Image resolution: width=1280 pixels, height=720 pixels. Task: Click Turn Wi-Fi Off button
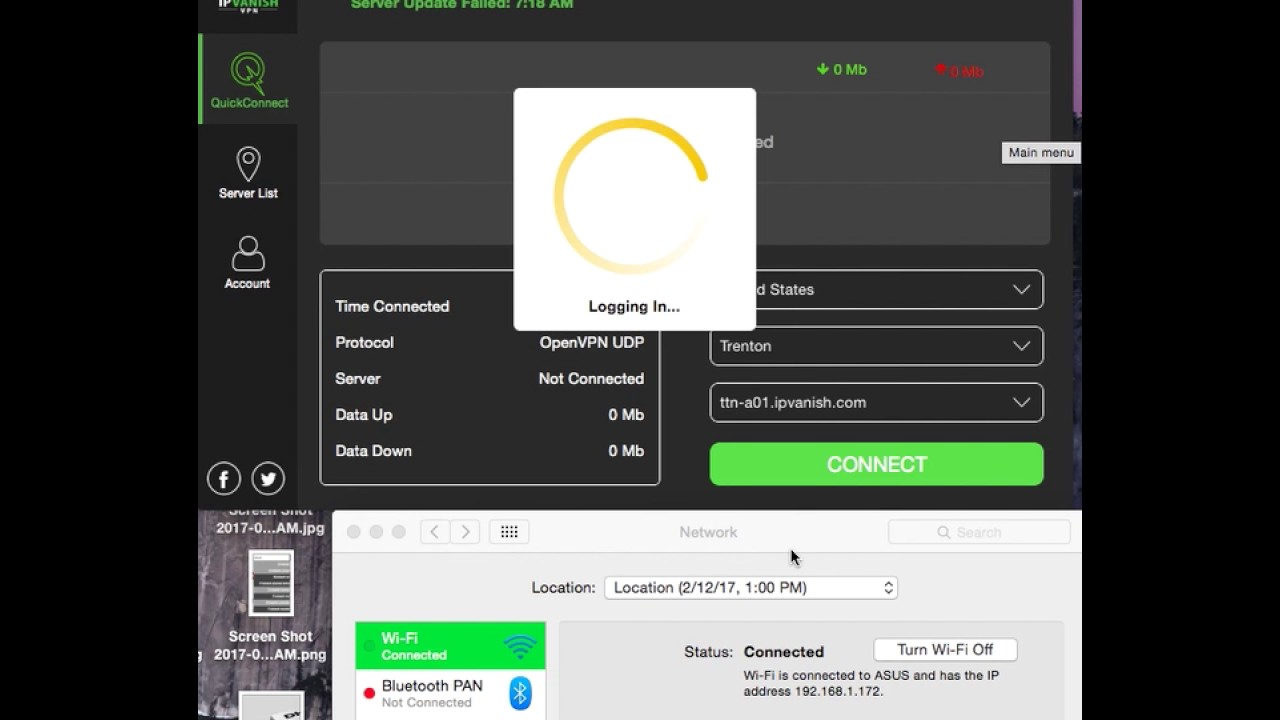click(x=945, y=650)
